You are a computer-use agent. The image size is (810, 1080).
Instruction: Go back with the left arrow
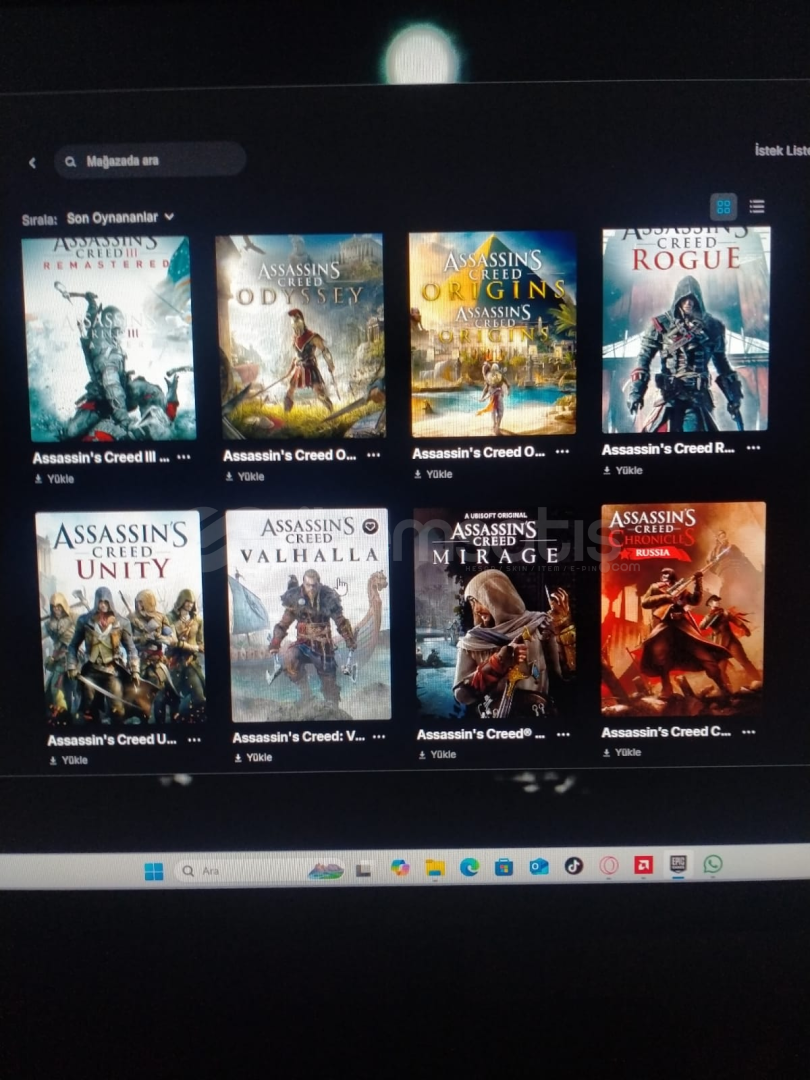pyautogui.click(x=32, y=163)
